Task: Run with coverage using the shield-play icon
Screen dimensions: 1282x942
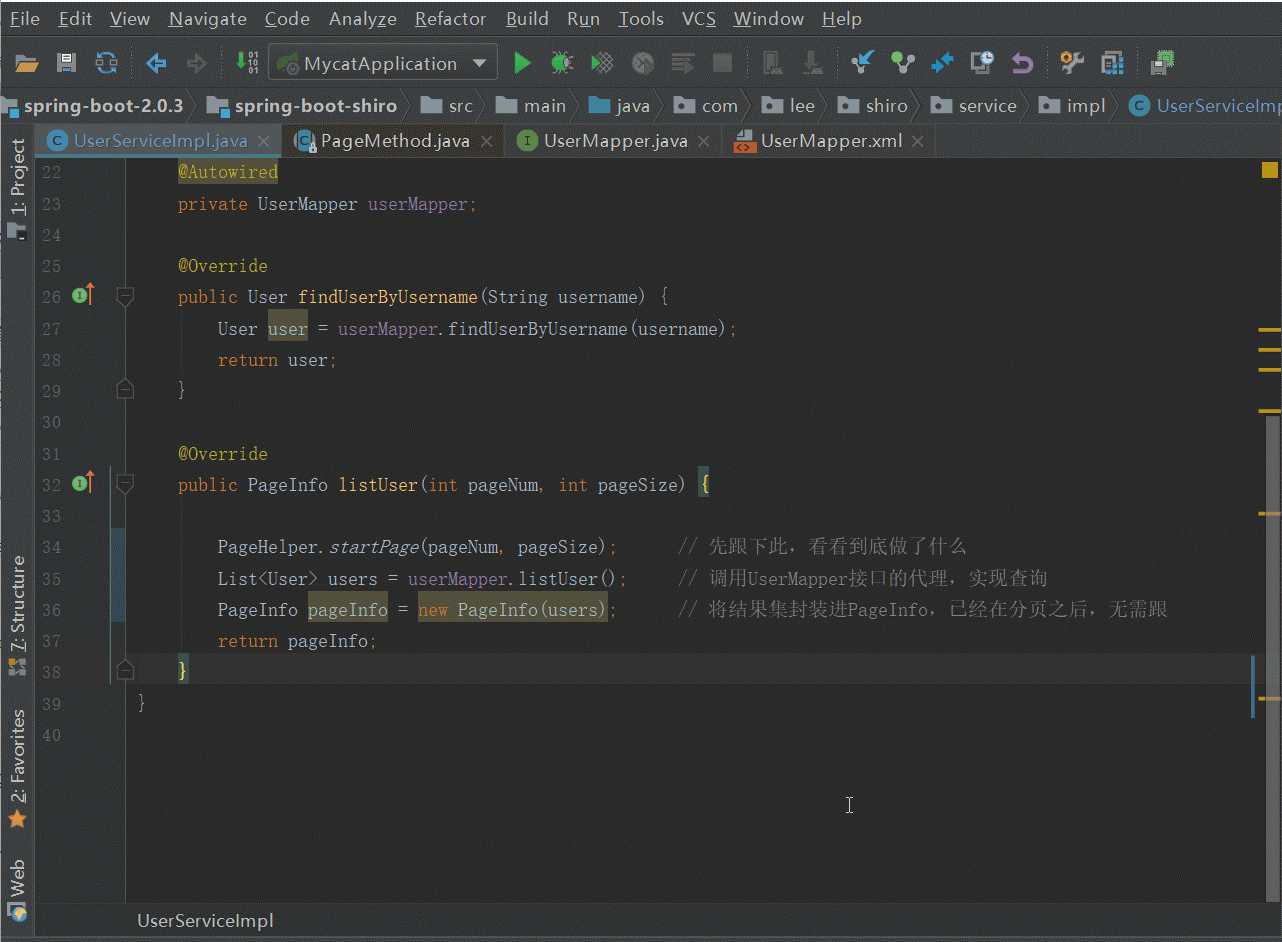Action: tap(602, 64)
